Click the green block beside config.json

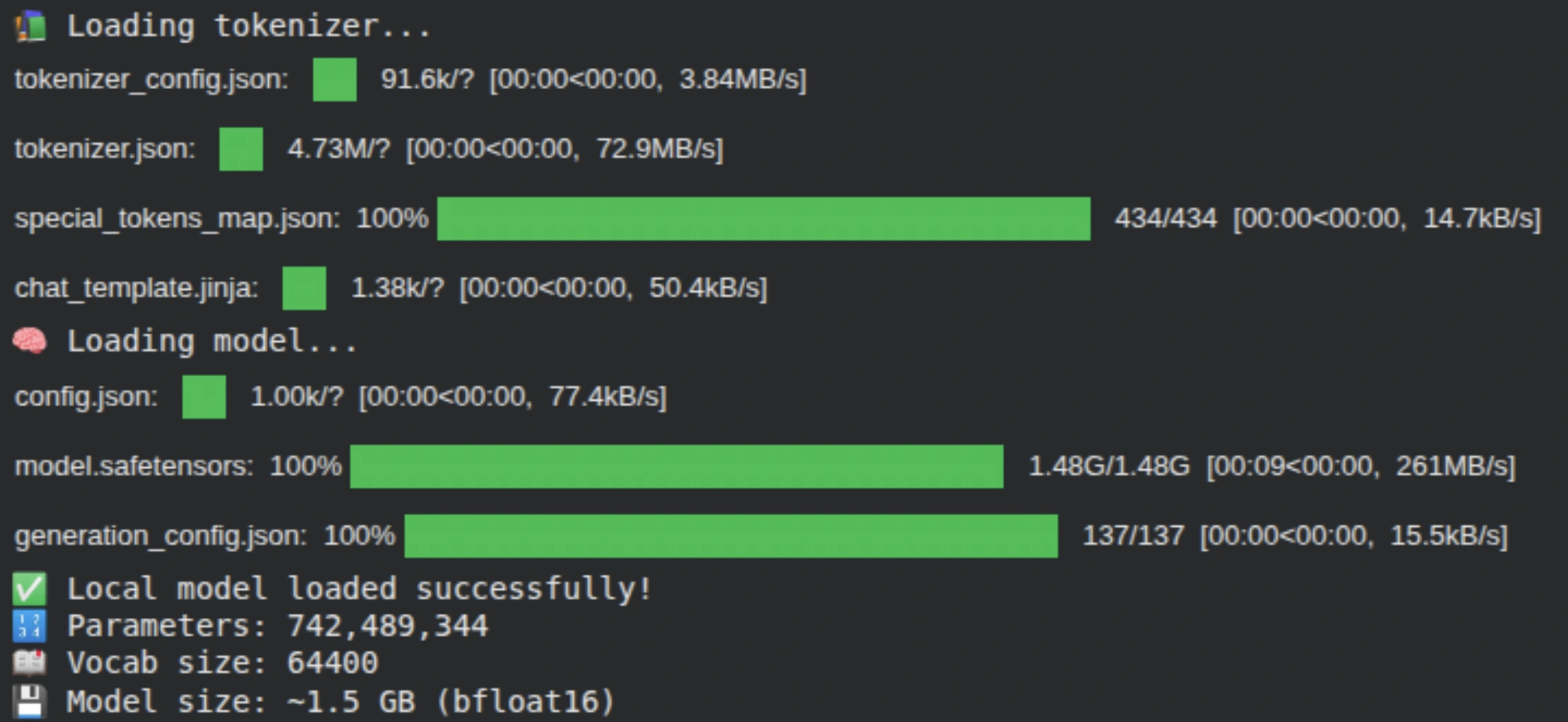click(x=204, y=397)
